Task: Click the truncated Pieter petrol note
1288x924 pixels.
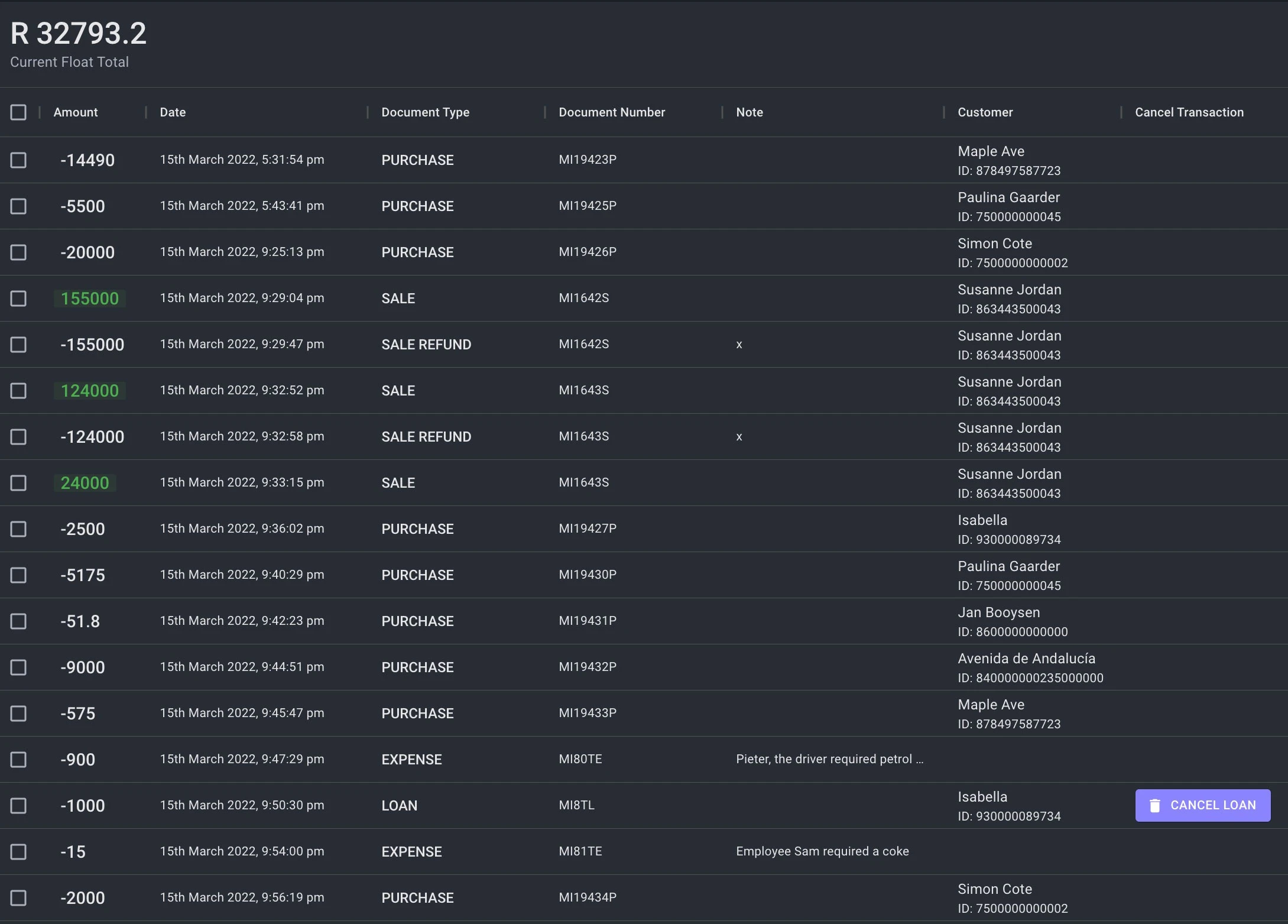Action: click(829, 759)
